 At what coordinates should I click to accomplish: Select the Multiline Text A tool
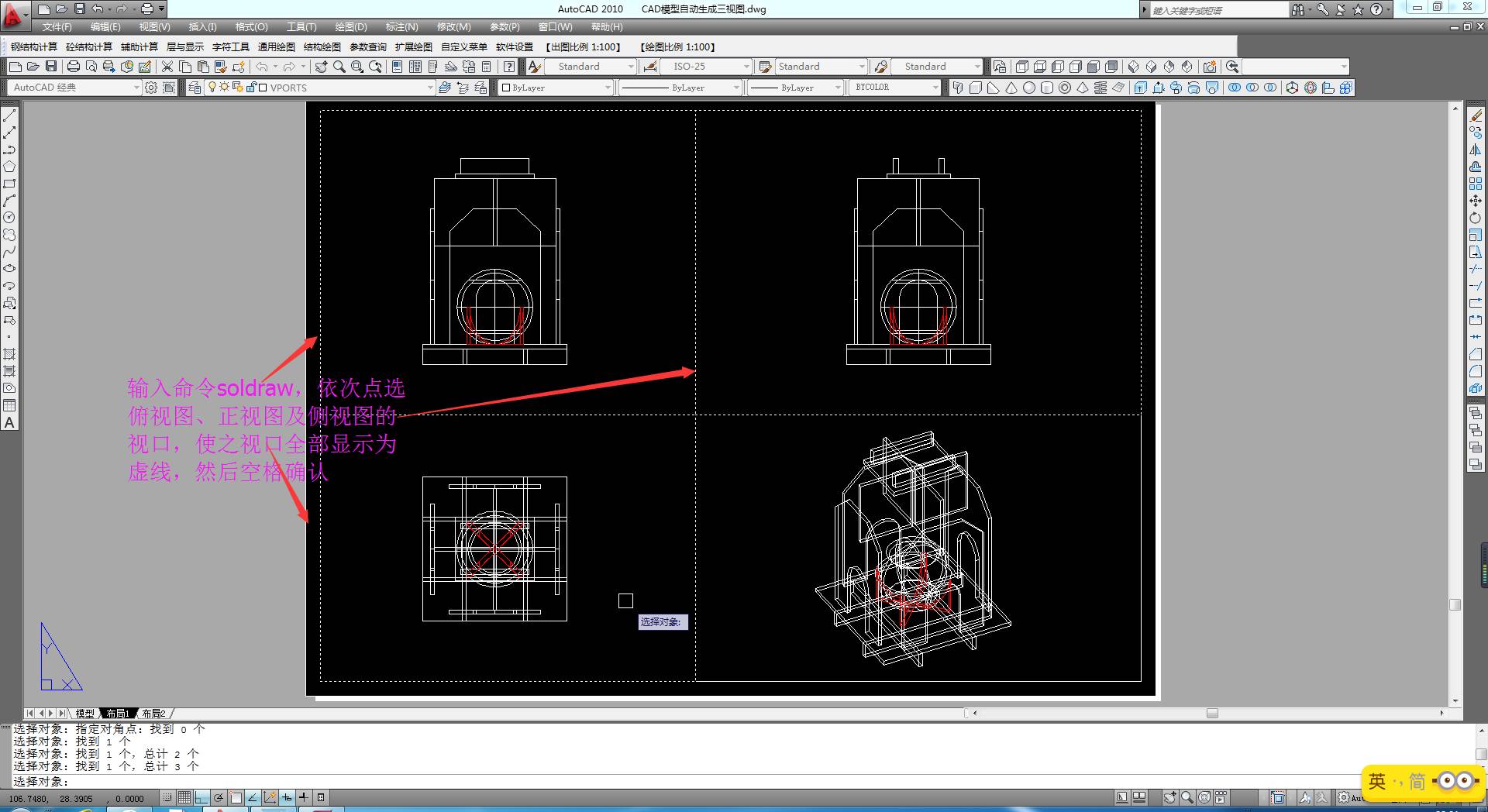point(9,423)
